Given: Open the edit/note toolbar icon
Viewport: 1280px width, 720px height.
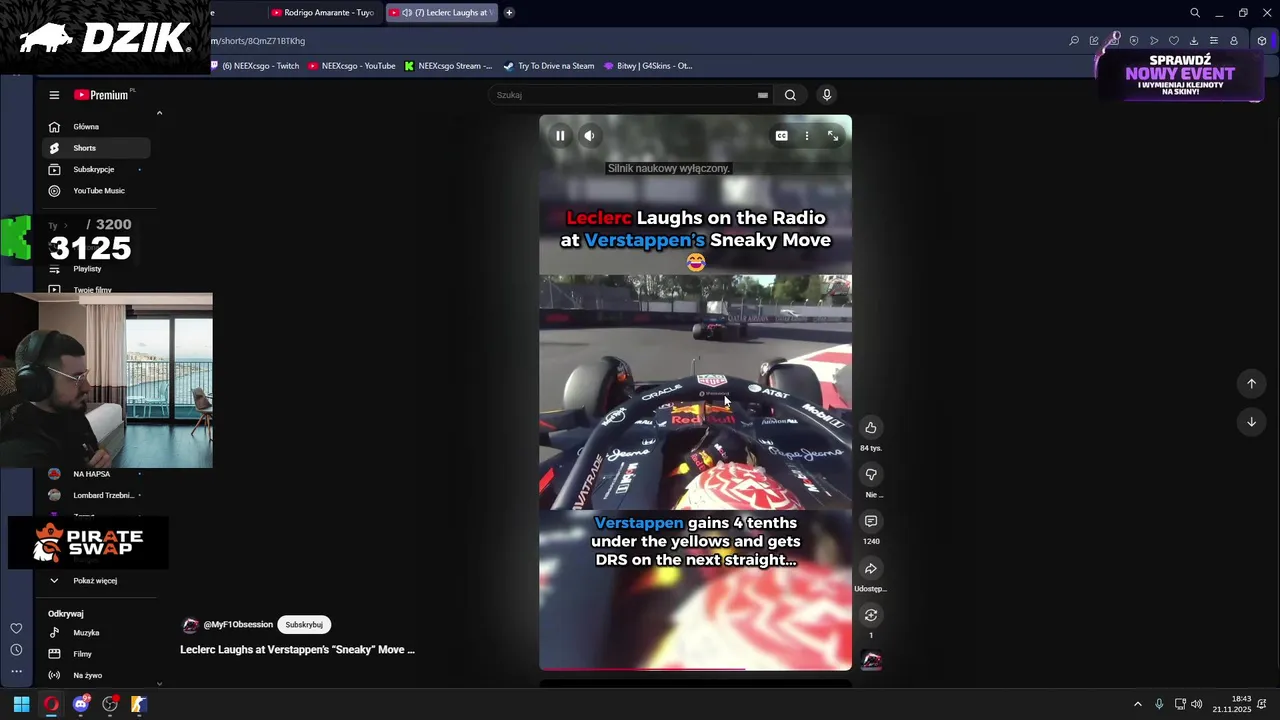Looking at the screenshot, I should pyautogui.click(x=1094, y=41).
